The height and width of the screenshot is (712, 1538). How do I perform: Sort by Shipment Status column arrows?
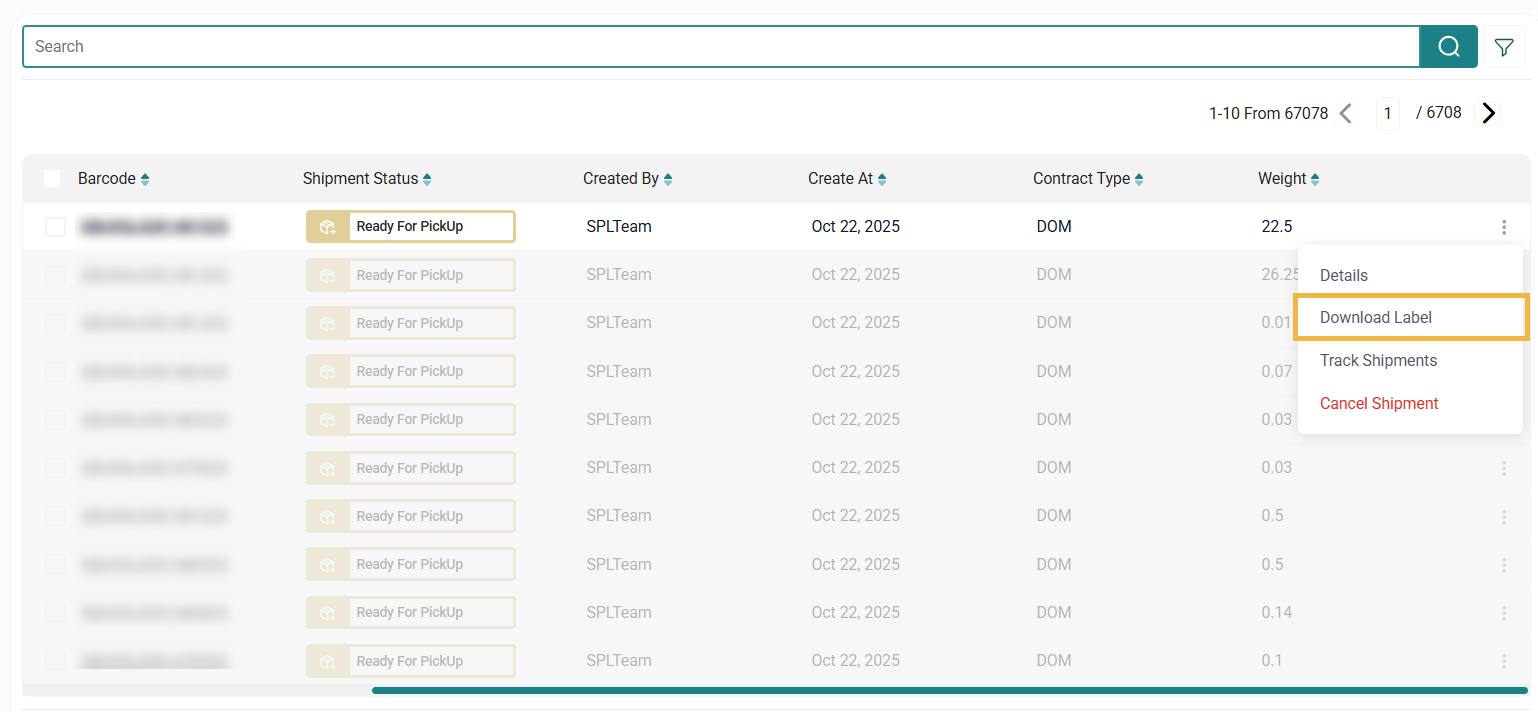tap(427, 179)
